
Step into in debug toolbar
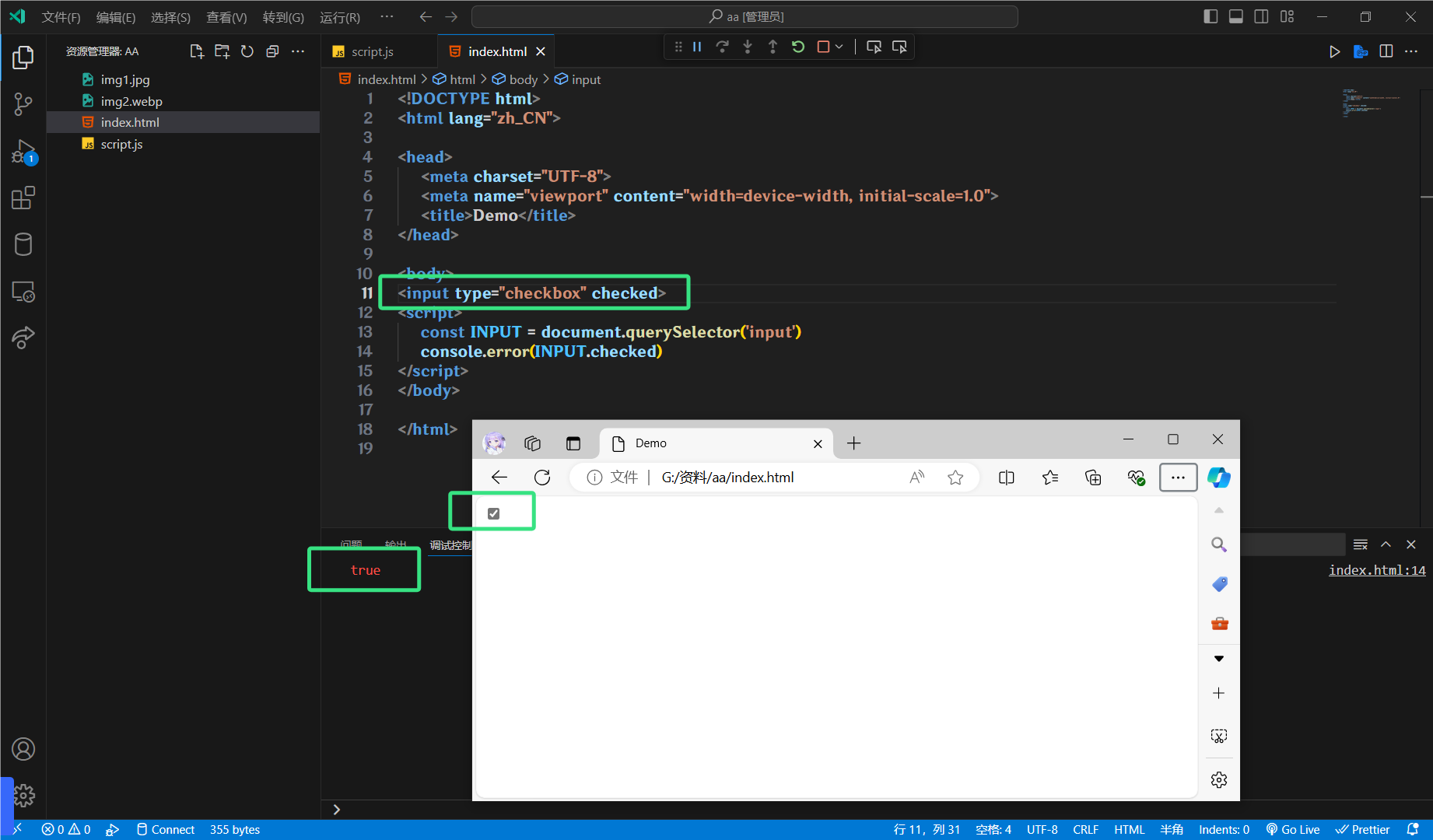pyautogui.click(x=748, y=47)
